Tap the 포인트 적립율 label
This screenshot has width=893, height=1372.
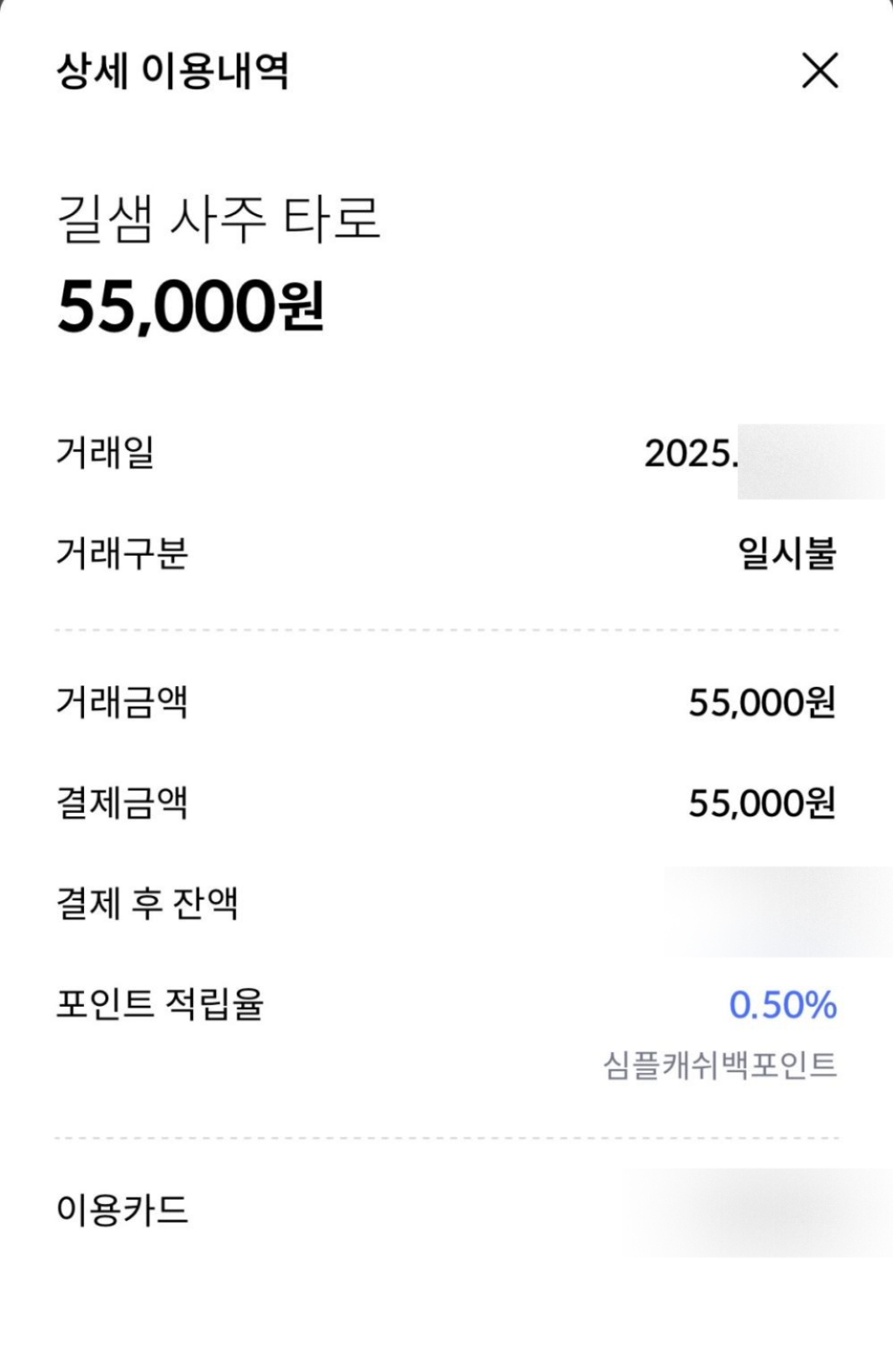click(160, 1004)
